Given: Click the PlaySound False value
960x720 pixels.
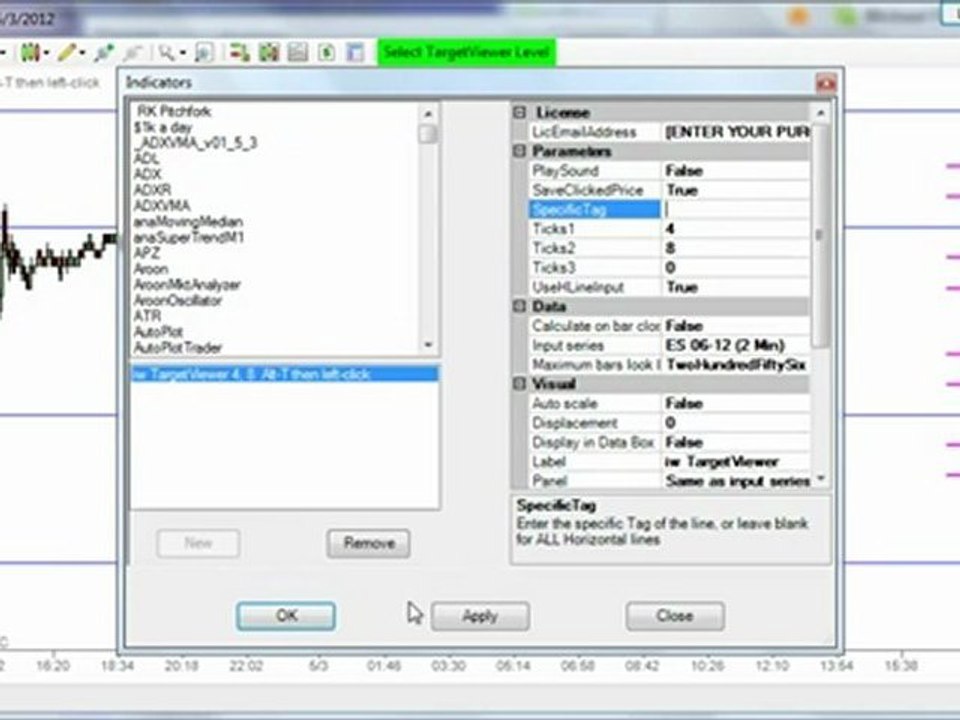Looking at the screenshot, I should click(737, 171).
